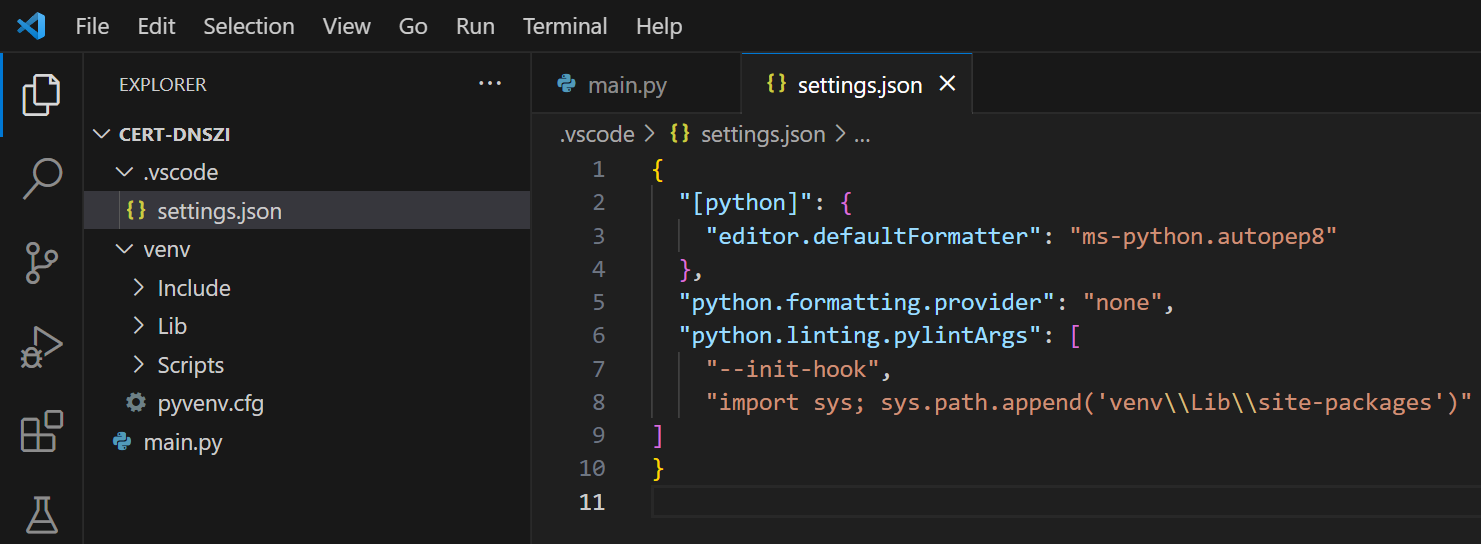Open the Extensions view

[42, 432]
